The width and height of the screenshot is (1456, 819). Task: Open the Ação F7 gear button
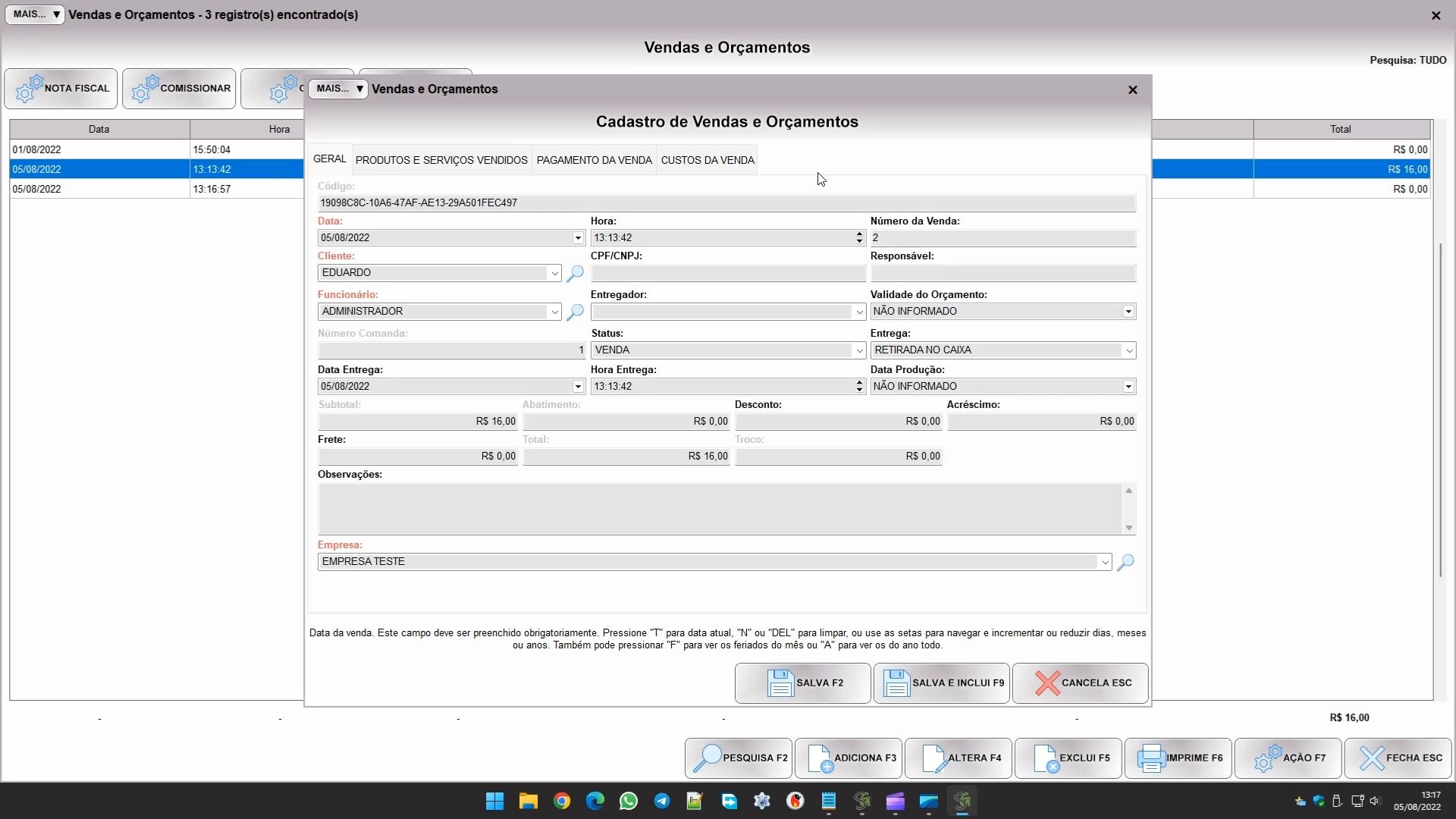[1288, 758]
